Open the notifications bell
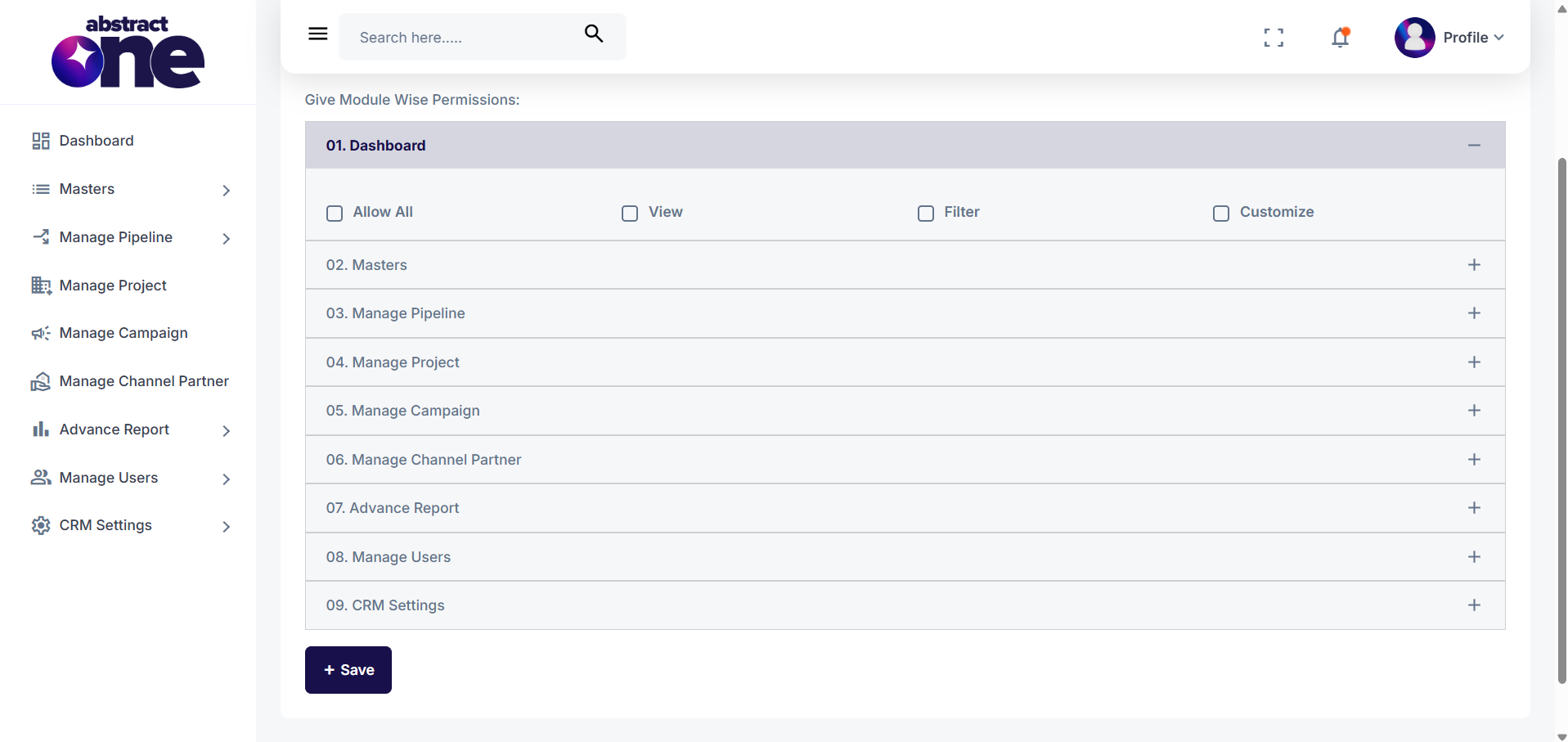 point(1340,38)
